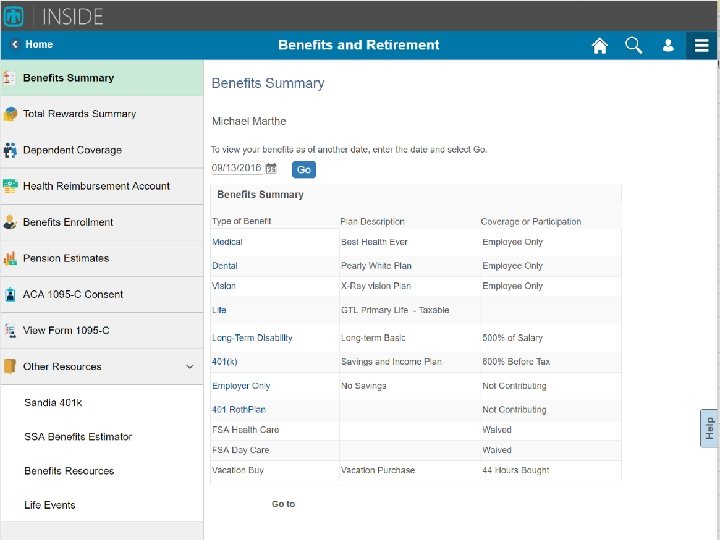Image resolution: width=720 pixels, height=540 pixels.
Task: Click 'Michael Marthe' name text
Action: pyautogui.click(x=249, y=121)
